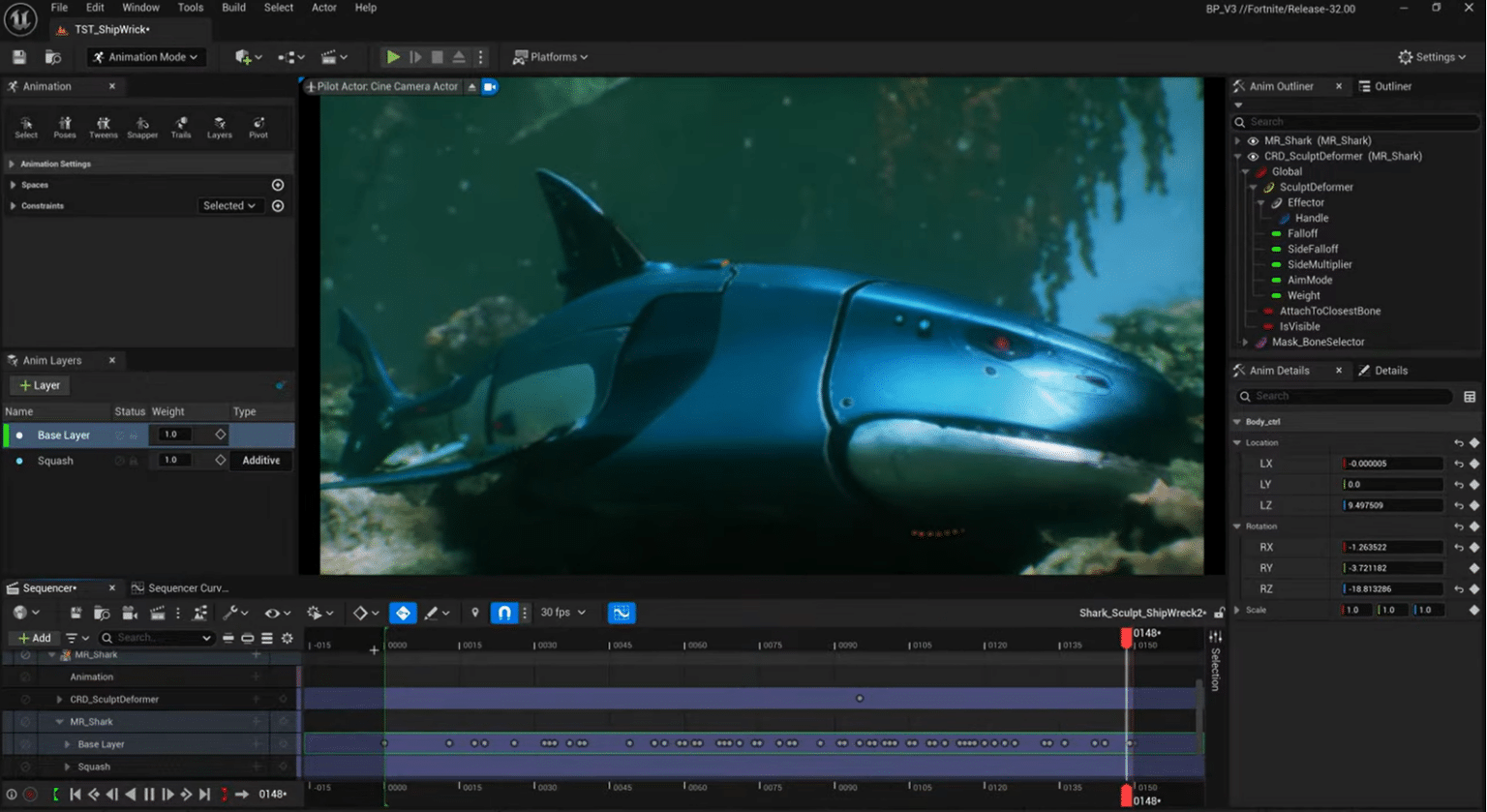This screenshot has height=812, width=1487.
Task: Select the Snapper tool
Action: pyautogui.click(x=142, y=124)
